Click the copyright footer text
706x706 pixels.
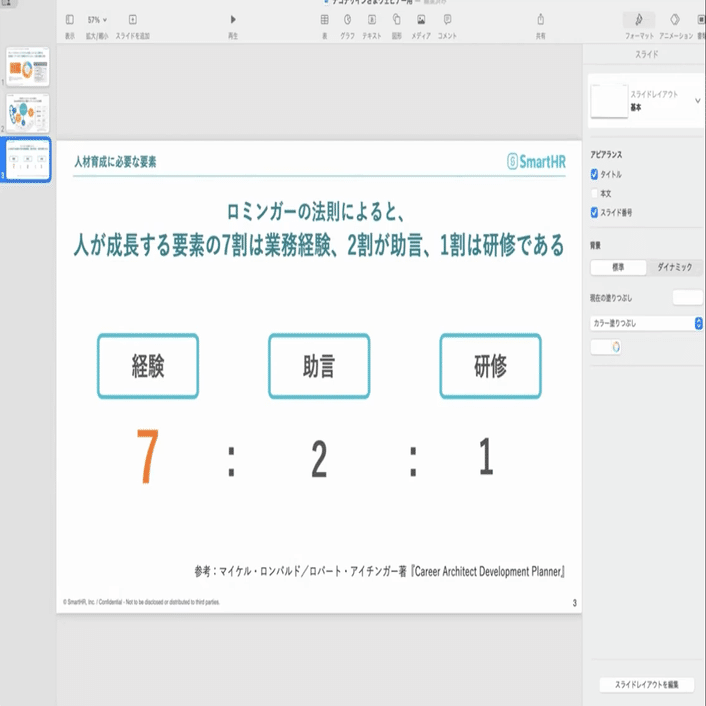pos(141,602)
